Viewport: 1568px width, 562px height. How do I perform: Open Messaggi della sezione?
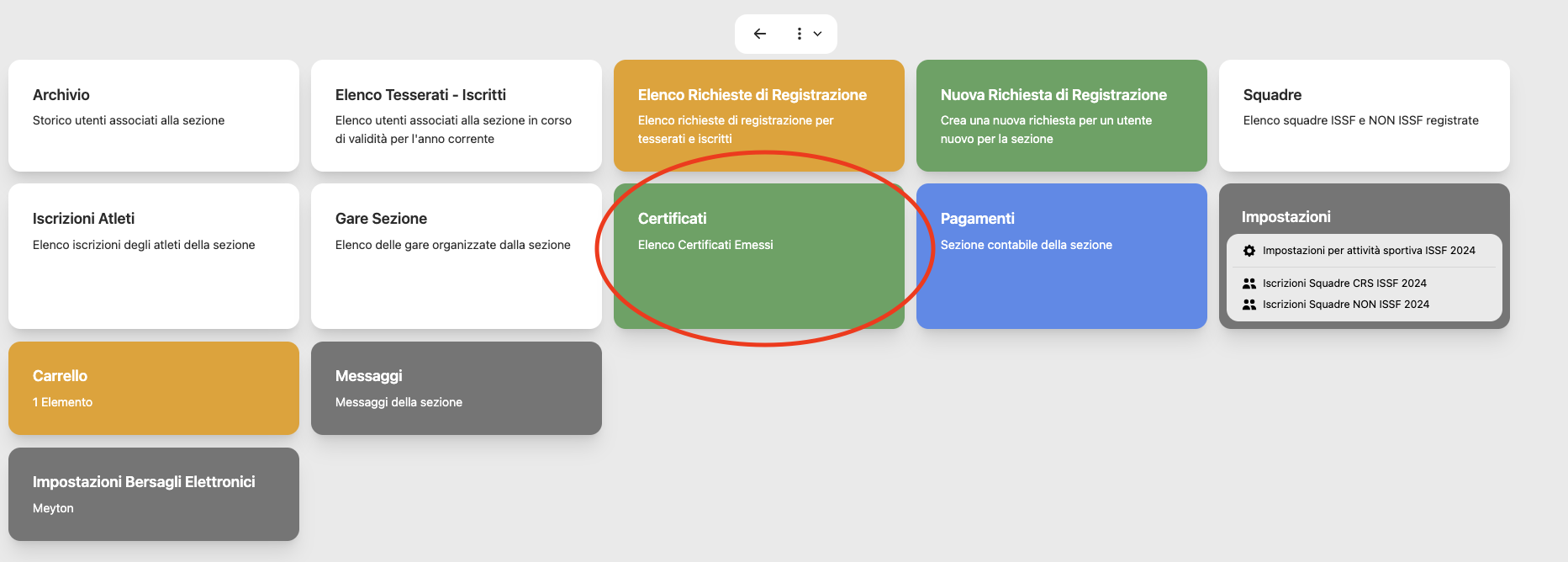457,388
